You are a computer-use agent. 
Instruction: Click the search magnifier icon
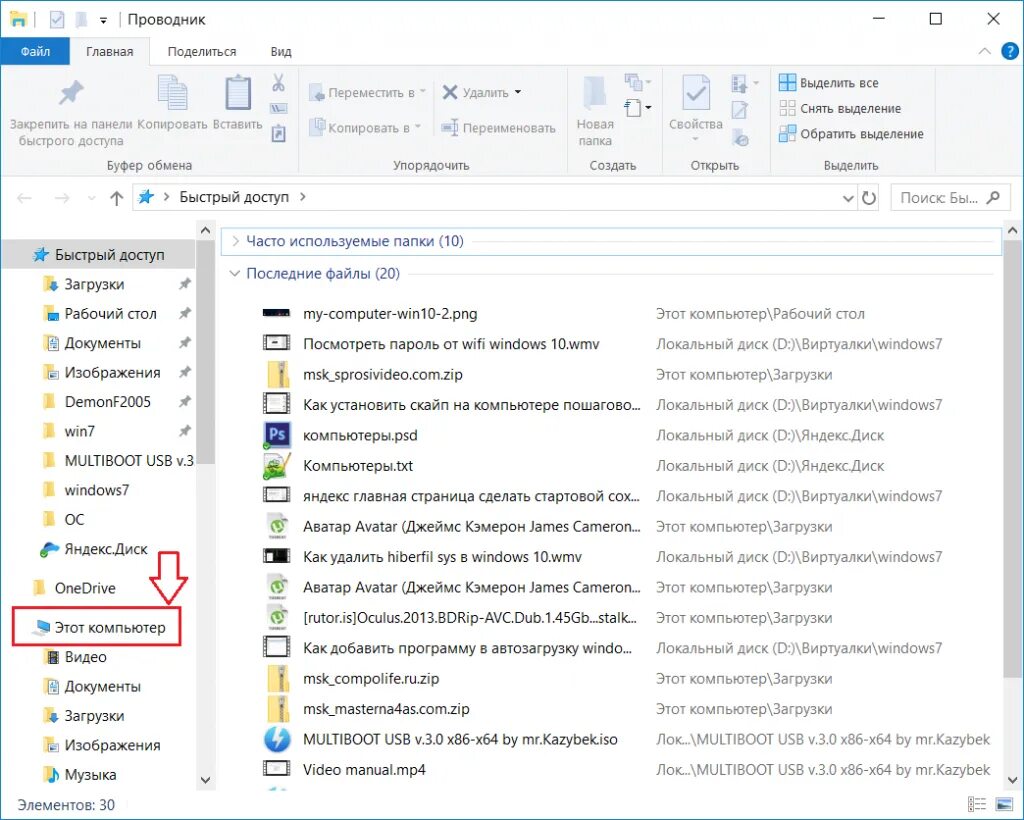[x=993, y=197]
